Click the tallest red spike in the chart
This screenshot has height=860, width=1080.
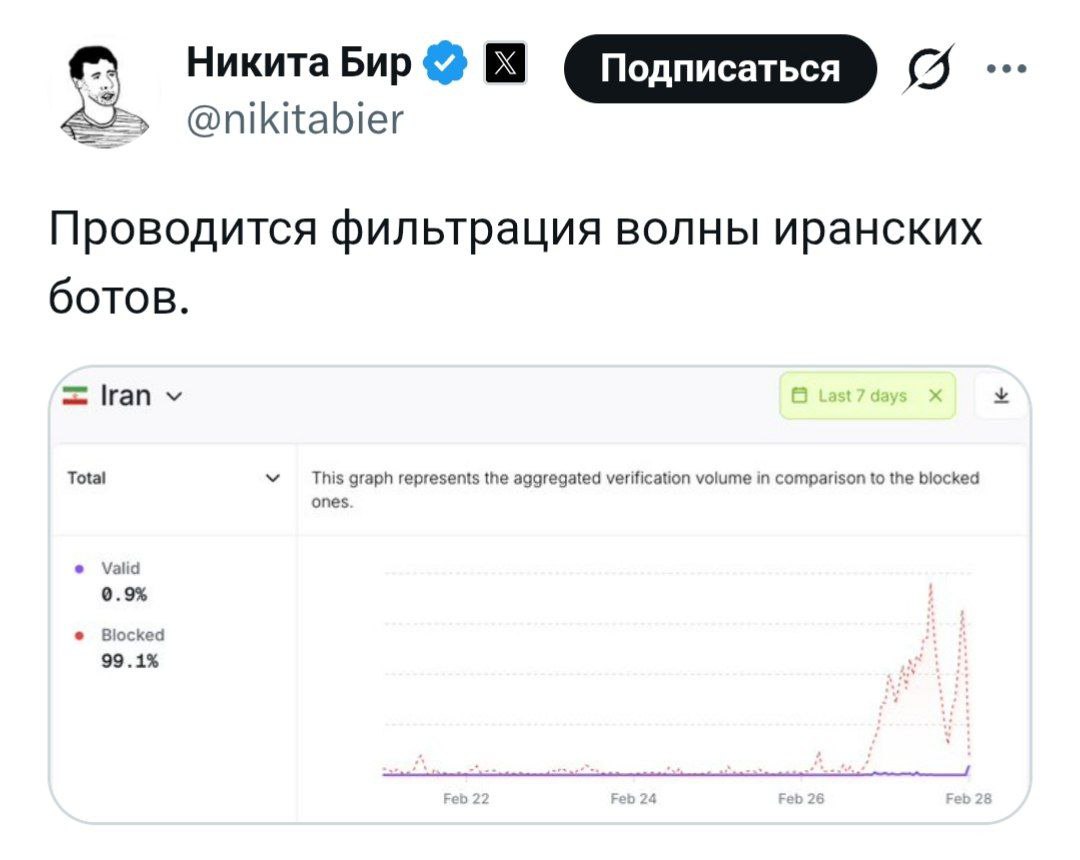pyautogui.click(x=931, y=586)
